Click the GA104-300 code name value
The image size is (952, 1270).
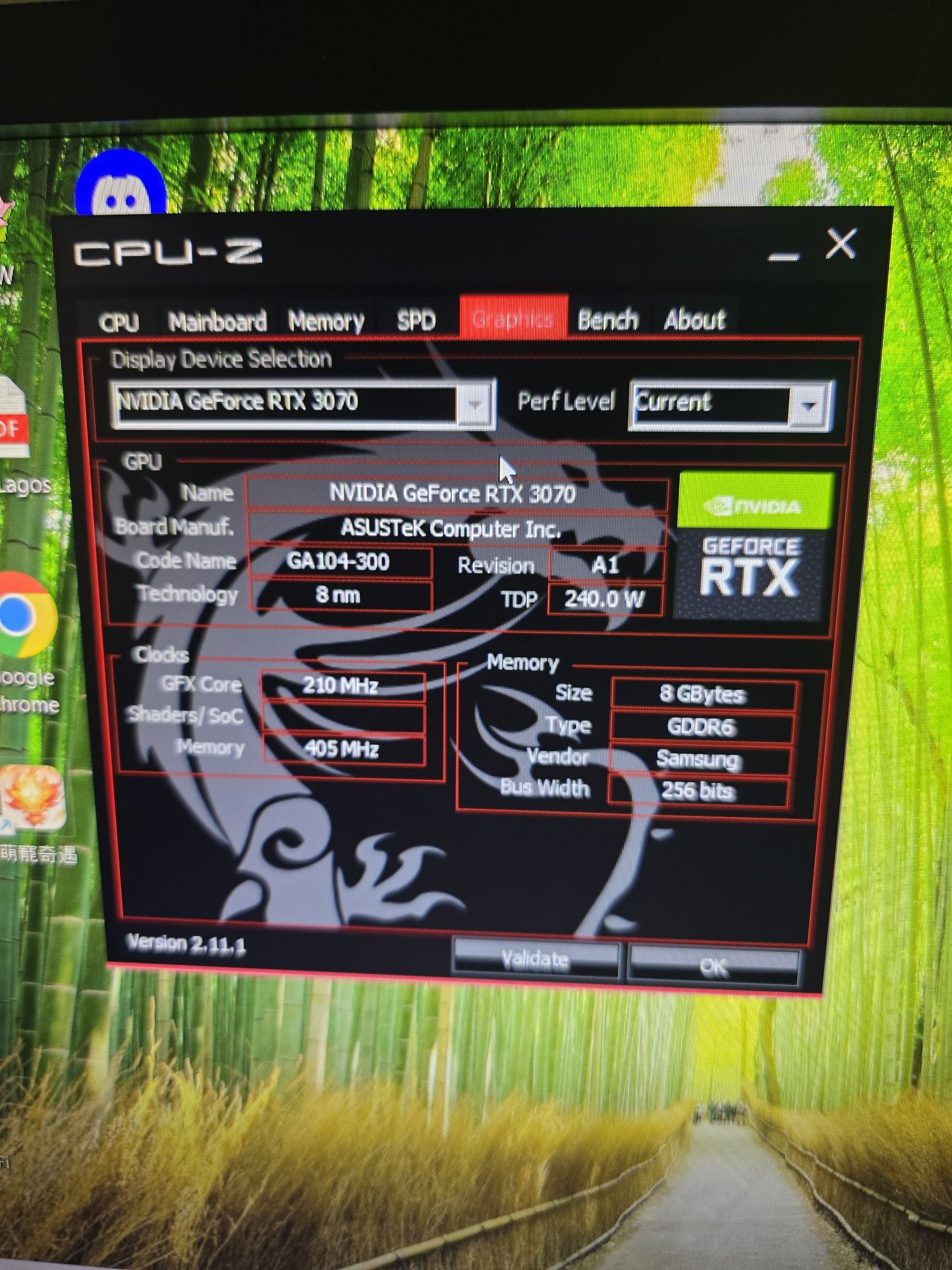click(x=340, y=561)
